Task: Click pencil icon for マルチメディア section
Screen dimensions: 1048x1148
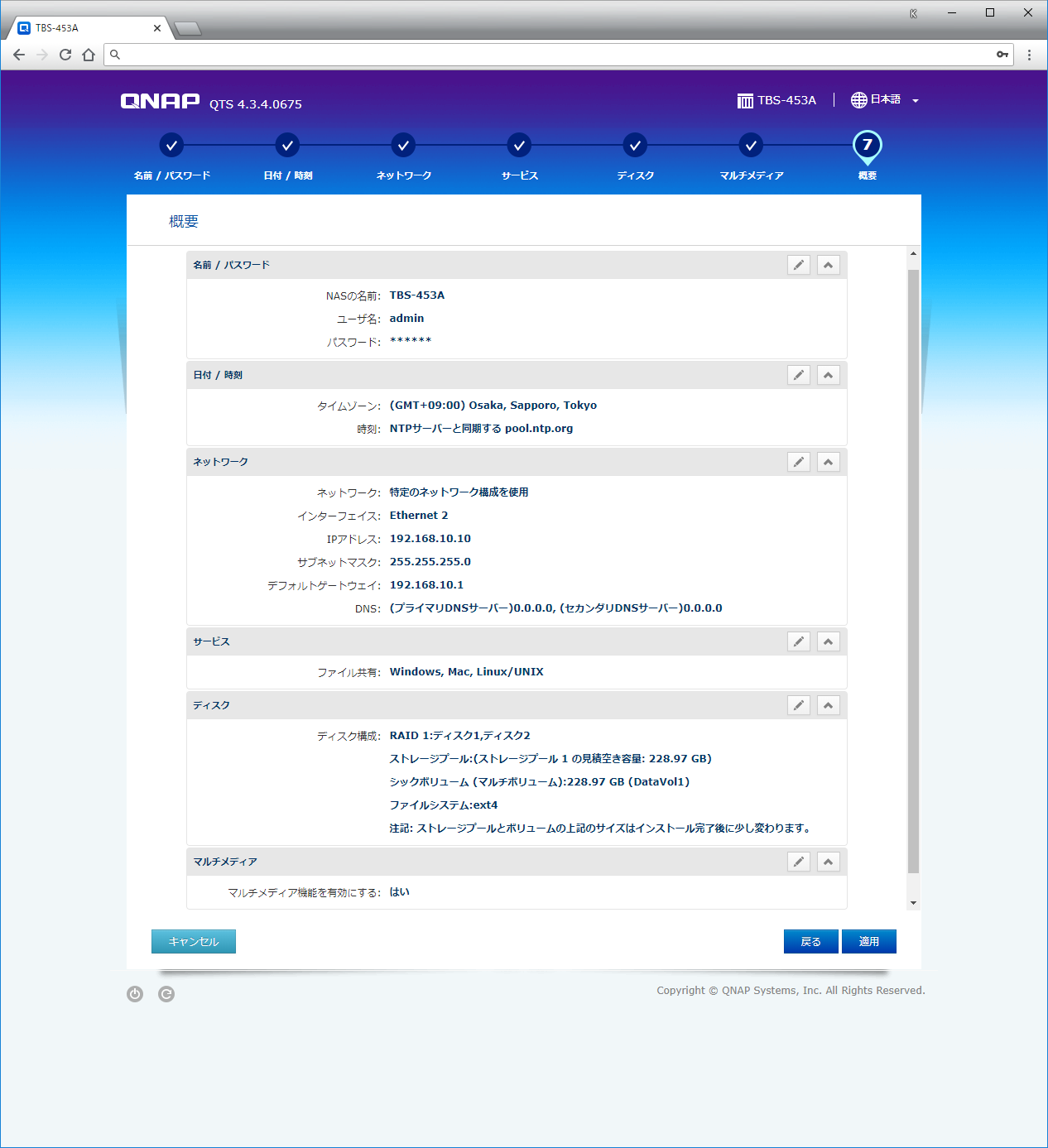Action: 798,862
